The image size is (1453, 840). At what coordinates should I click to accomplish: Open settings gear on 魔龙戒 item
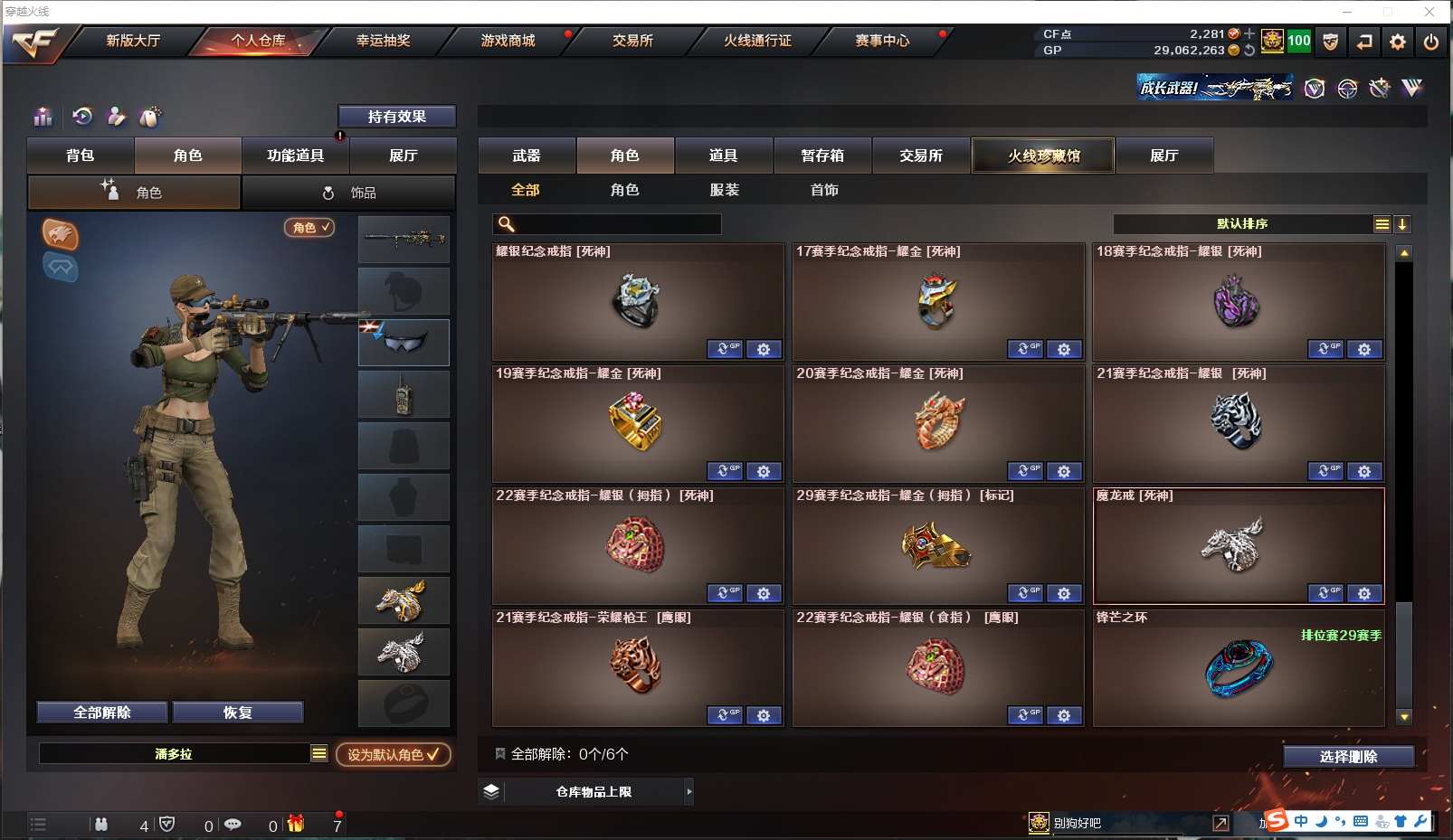coord(1364,594)
